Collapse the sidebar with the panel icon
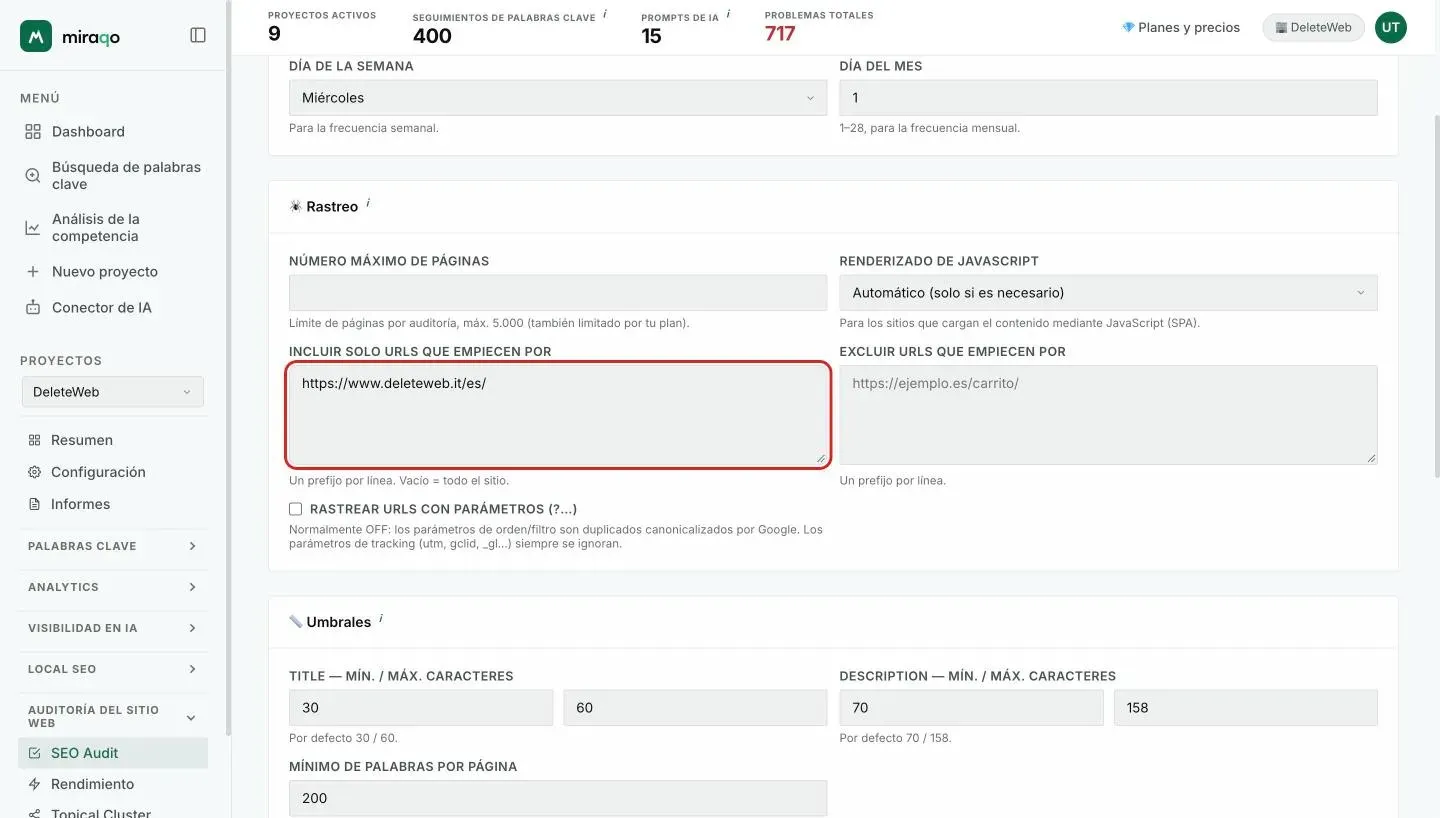The image size is (1440, 818). coord(198,35)
